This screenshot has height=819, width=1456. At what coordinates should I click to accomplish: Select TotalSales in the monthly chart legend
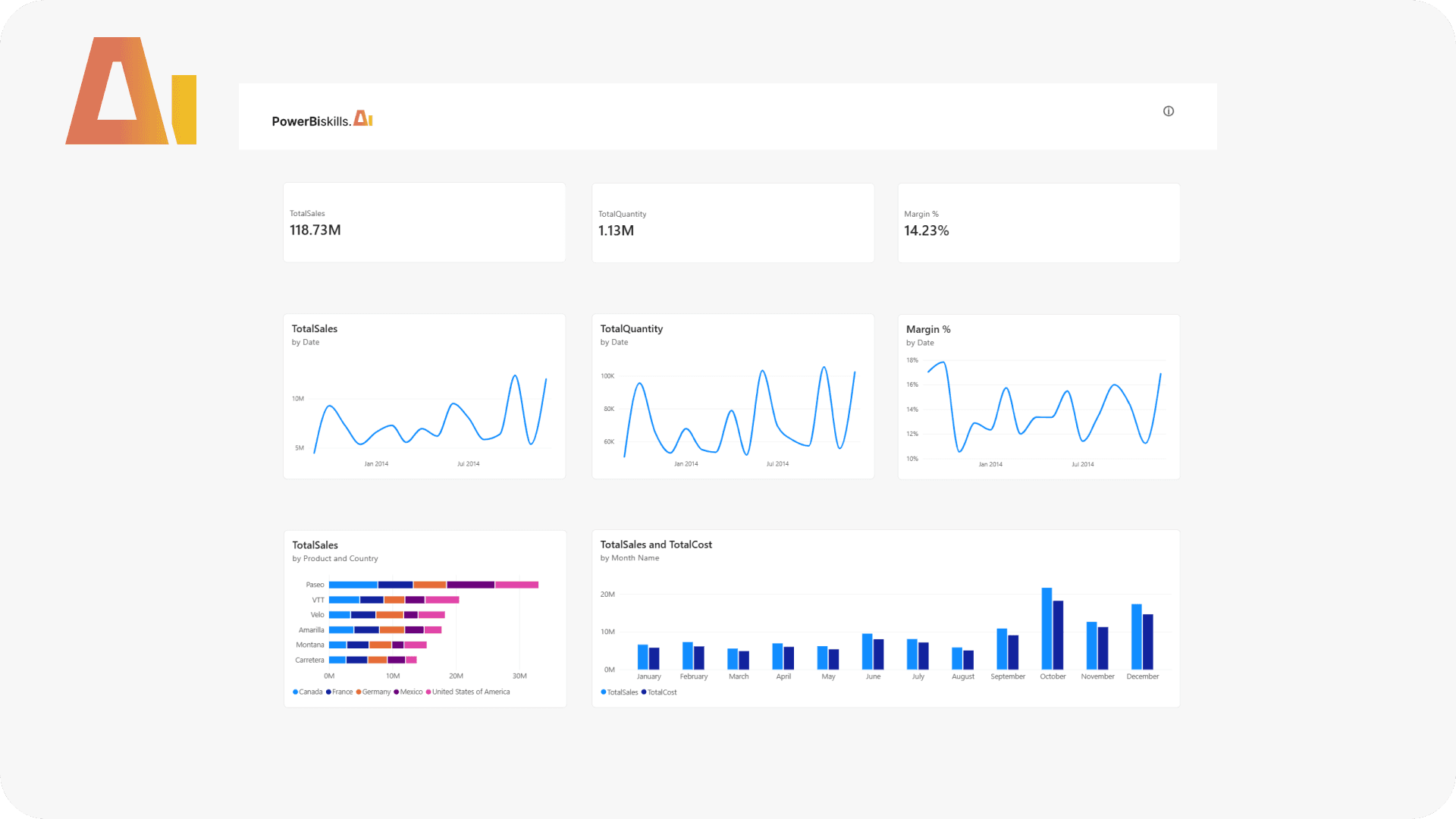[620, 692]
